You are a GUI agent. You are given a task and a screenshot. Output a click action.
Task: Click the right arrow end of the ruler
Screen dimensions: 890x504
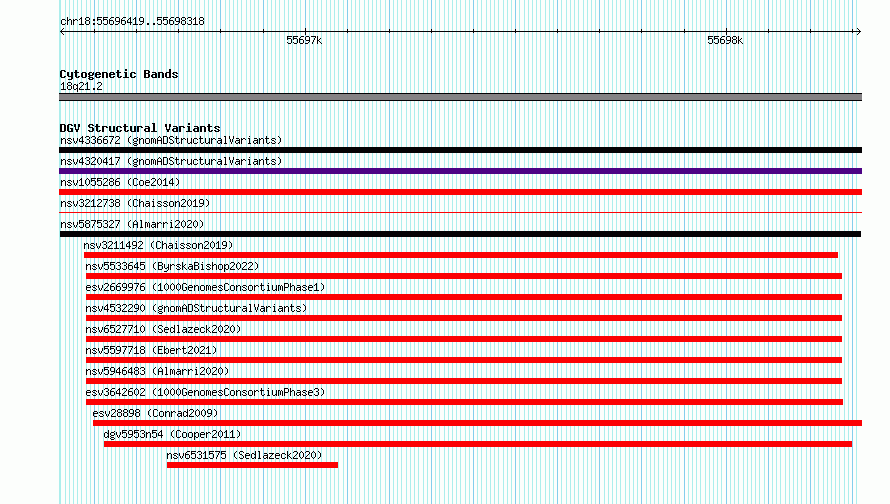[858, 31]
